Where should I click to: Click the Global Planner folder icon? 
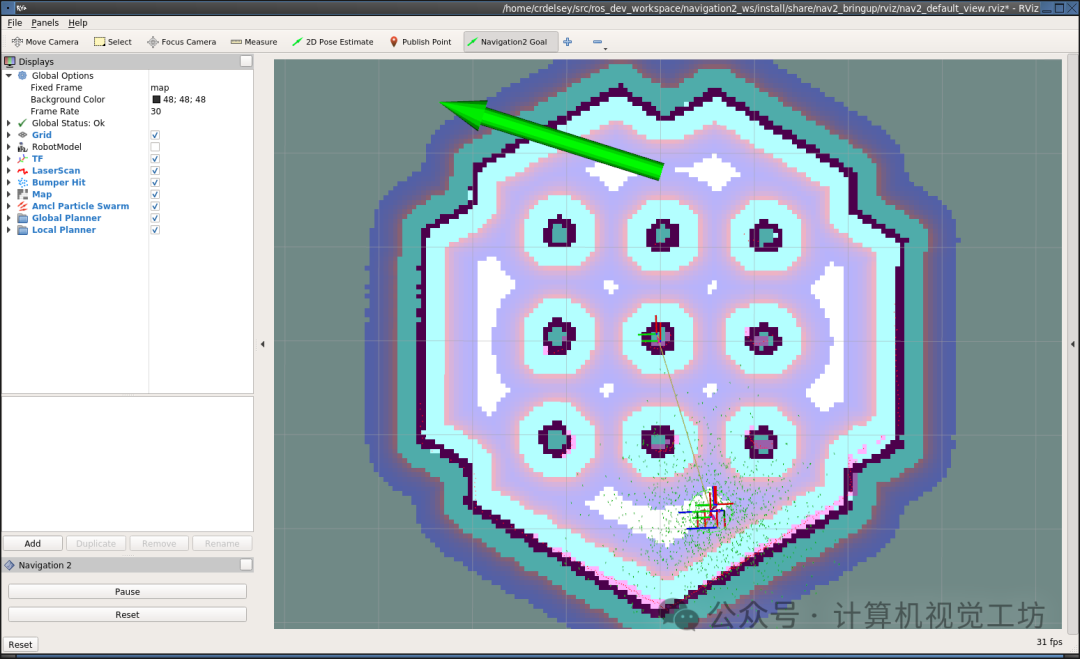[23, 218]
